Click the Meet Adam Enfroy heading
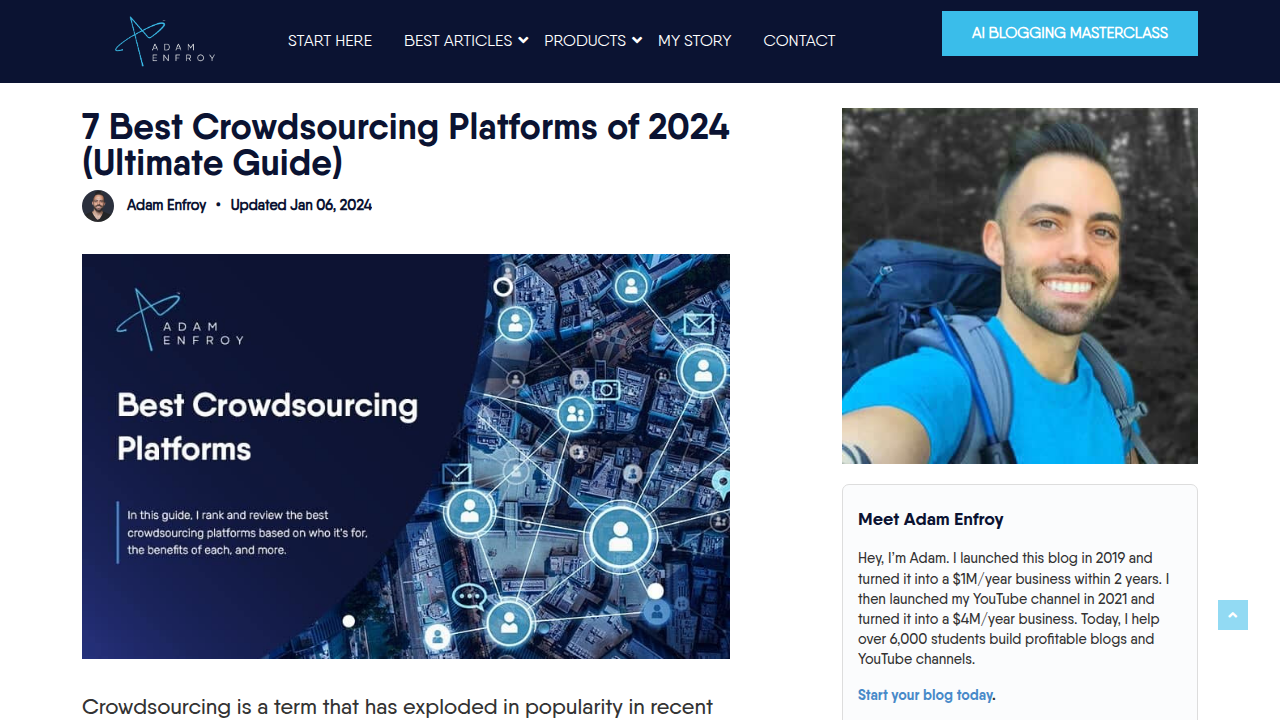Screen dimensions: 1280x720 click(931, 519)
